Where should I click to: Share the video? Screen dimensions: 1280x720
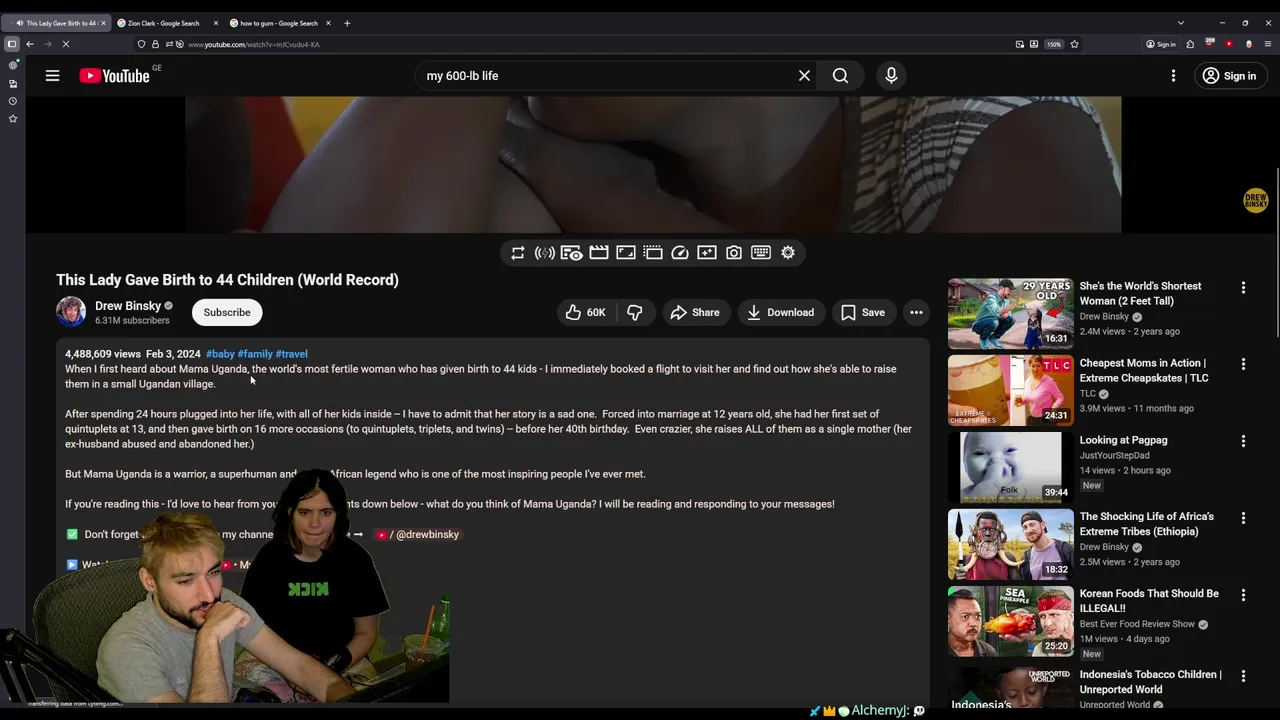pyautogui.click(x=695, y=312)
